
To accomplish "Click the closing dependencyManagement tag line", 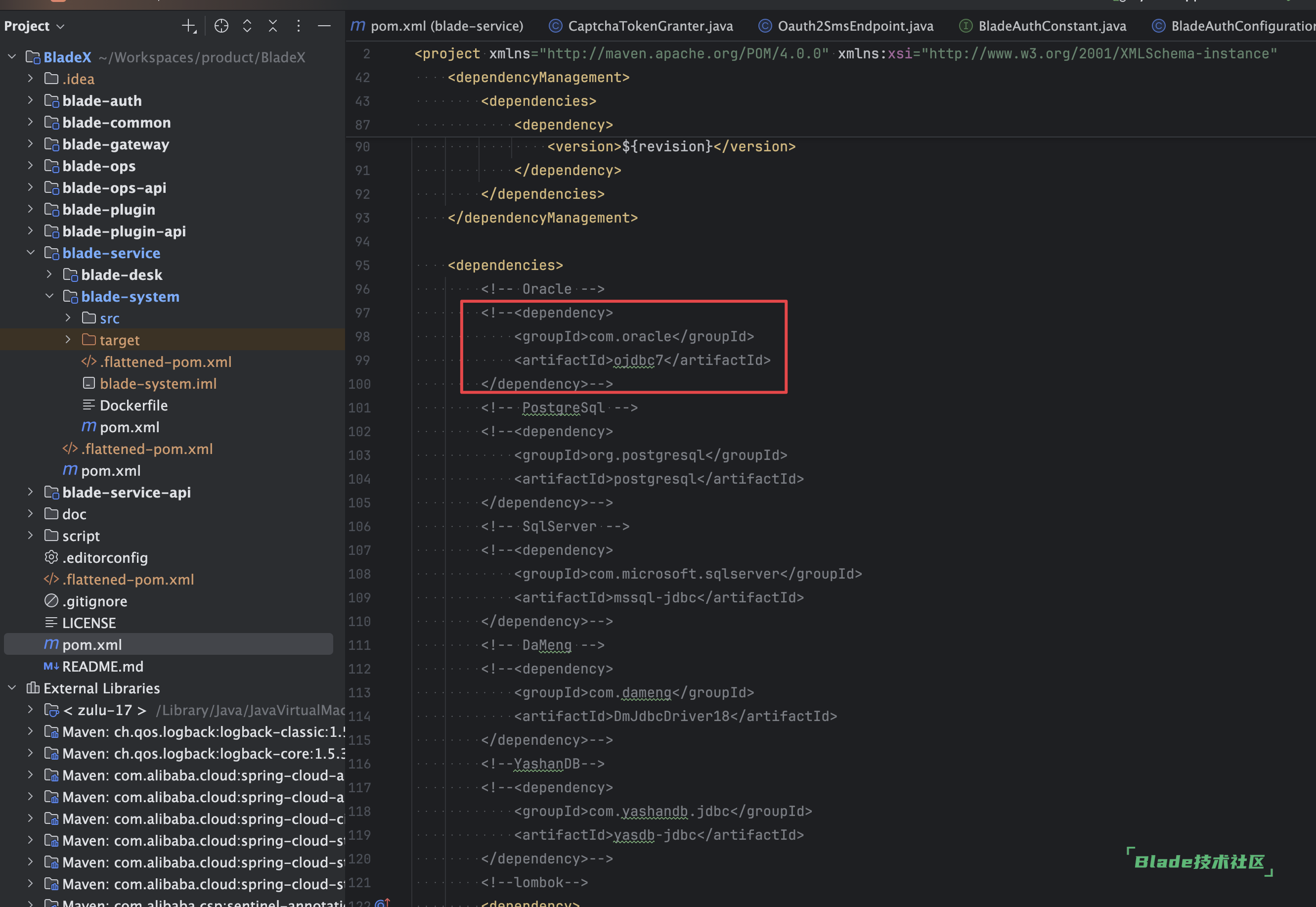I will [x=542, y=218].
